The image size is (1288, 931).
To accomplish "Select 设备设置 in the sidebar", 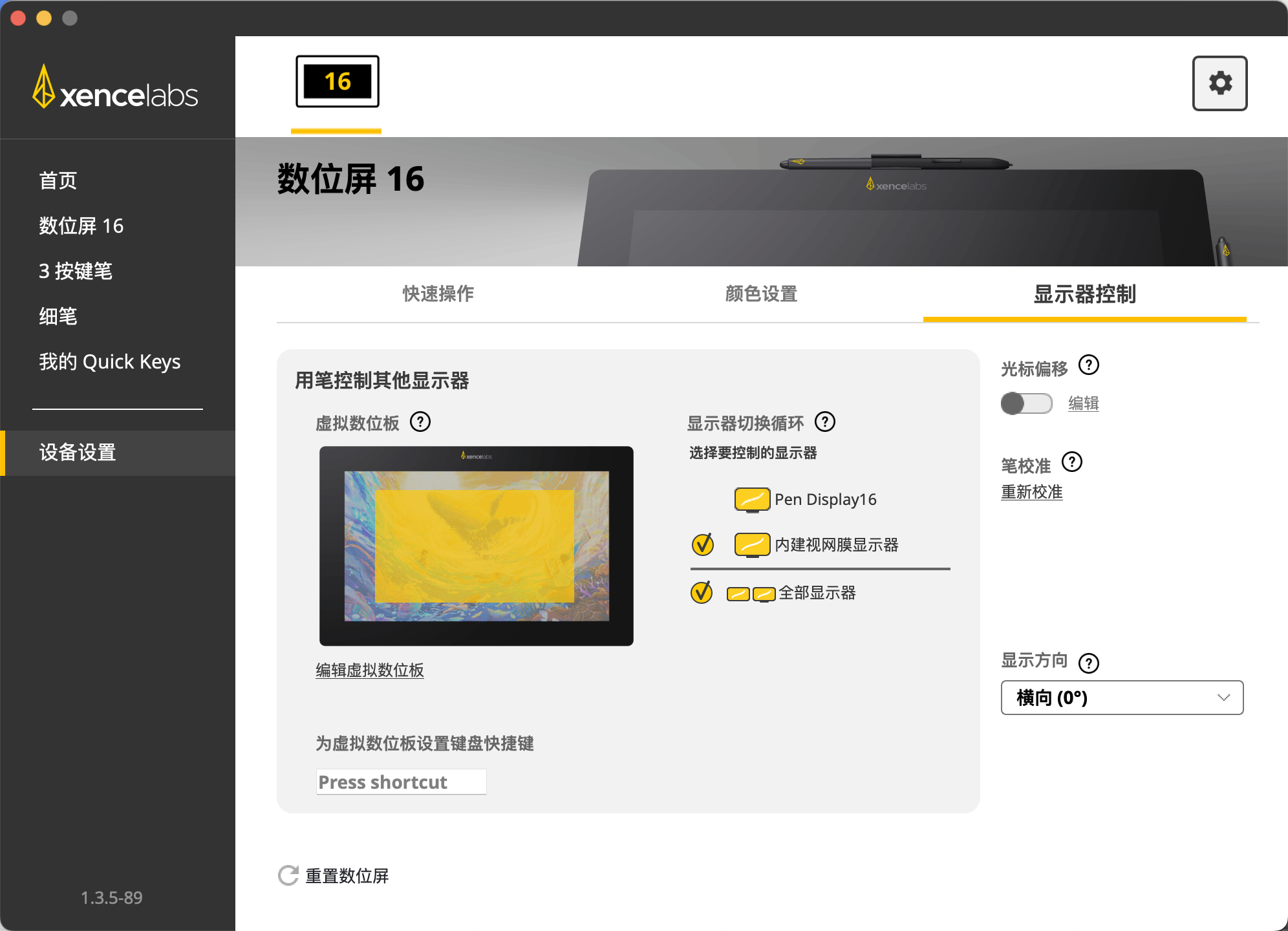I will (78, 453).
